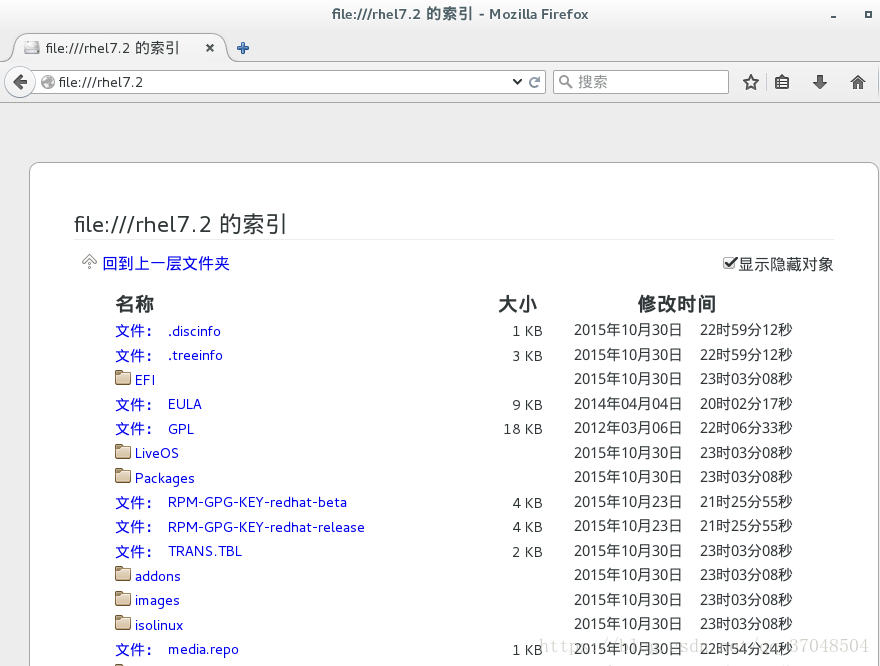The width and height of the screenshot is (880, 666).
Task: Click the globe site identity icon
Action: [48, 82]
